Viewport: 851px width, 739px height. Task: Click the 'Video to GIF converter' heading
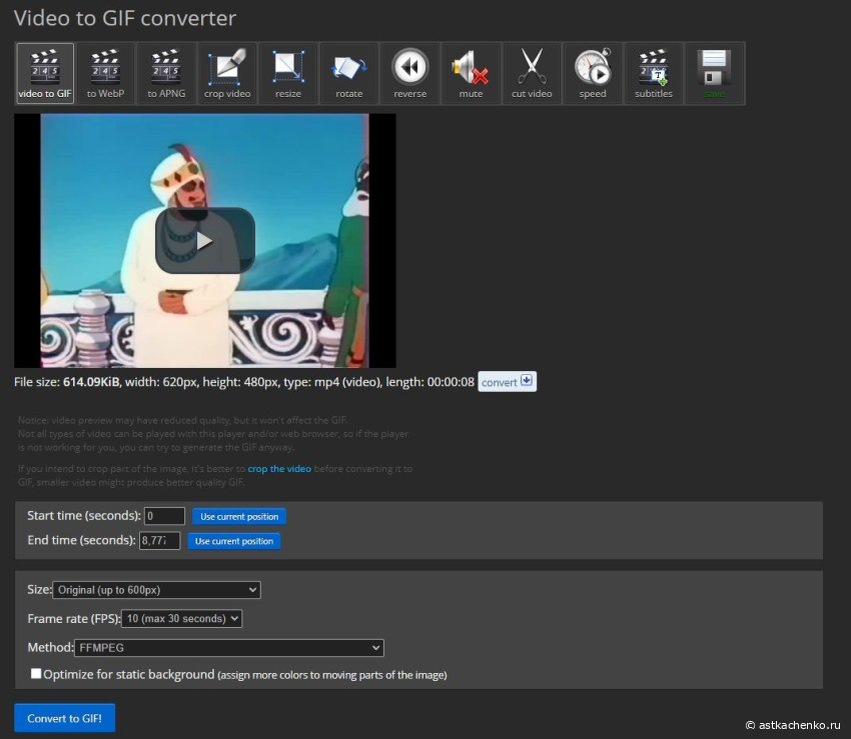click(x=125, y=18)
